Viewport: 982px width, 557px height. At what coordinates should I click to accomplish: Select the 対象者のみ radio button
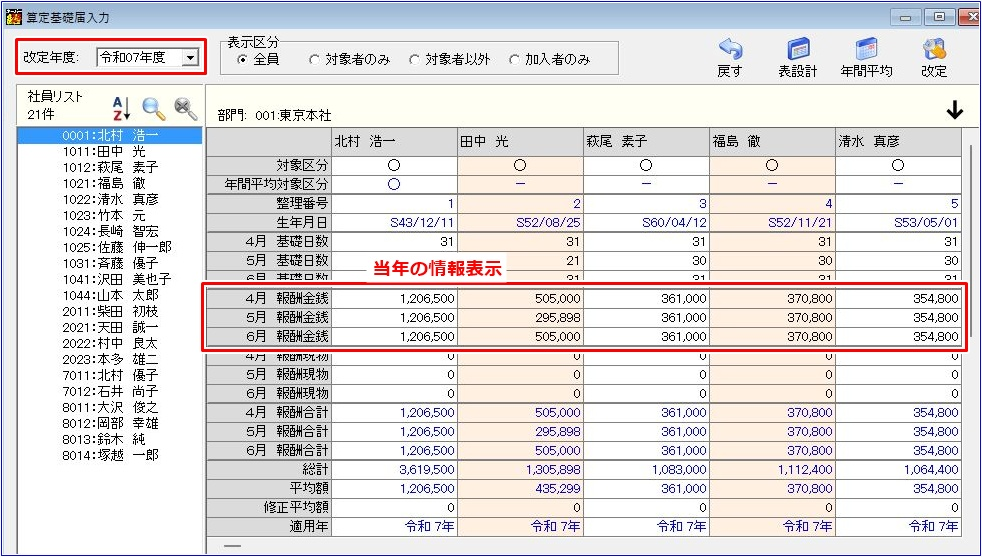click(x=315, y=60)
